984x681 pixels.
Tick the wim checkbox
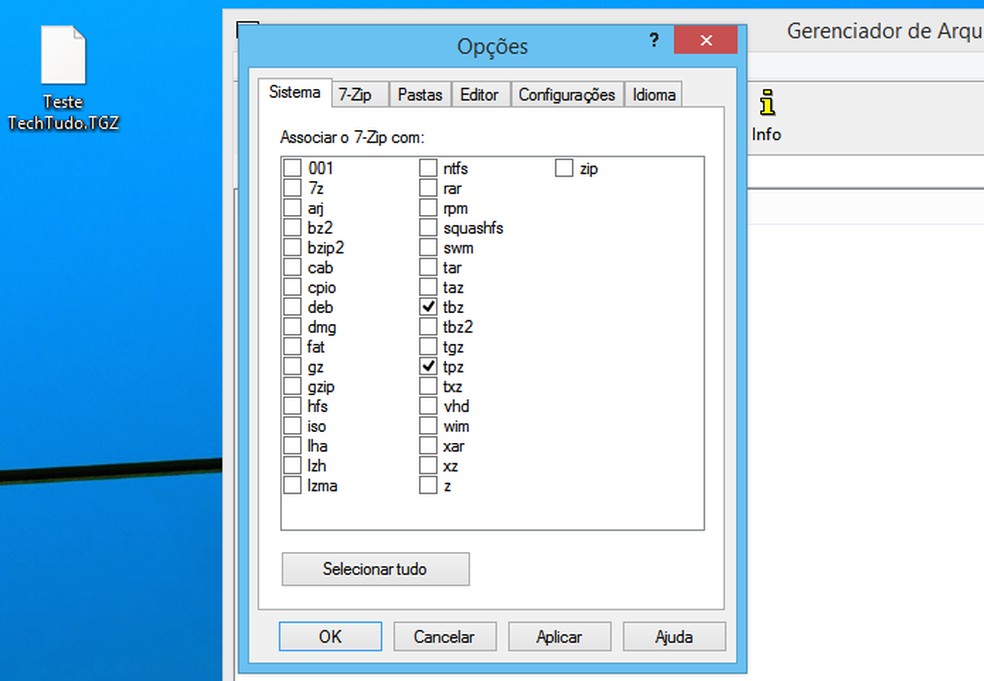[428, 426]
